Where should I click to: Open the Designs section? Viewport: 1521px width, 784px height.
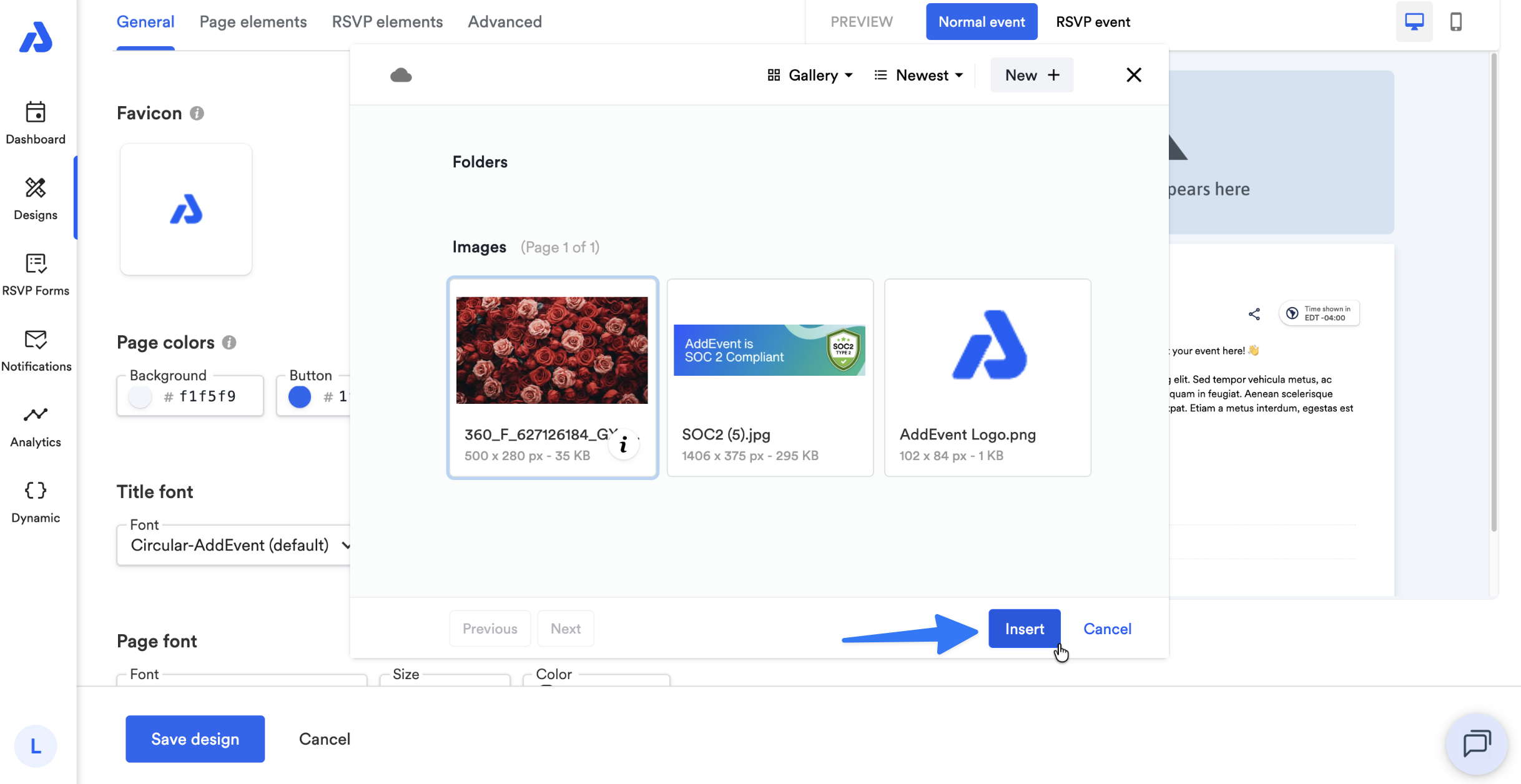36,198
